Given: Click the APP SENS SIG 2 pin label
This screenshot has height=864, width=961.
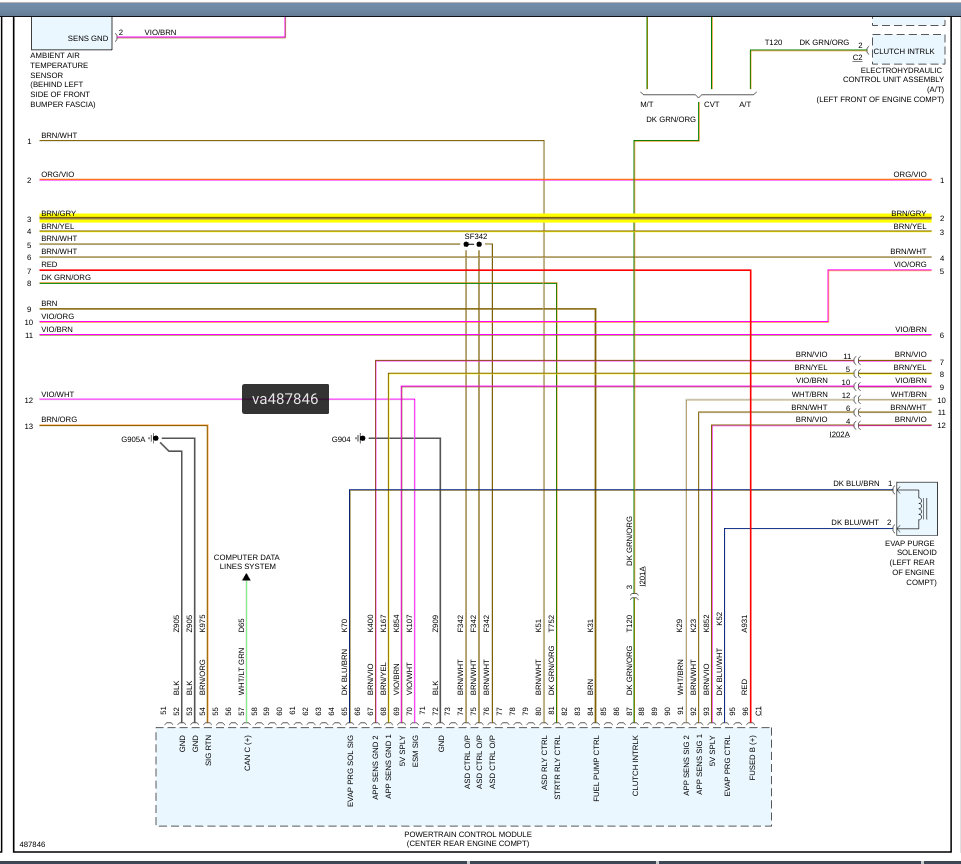Looking at the screenshot, I should [x=686, y=765].
